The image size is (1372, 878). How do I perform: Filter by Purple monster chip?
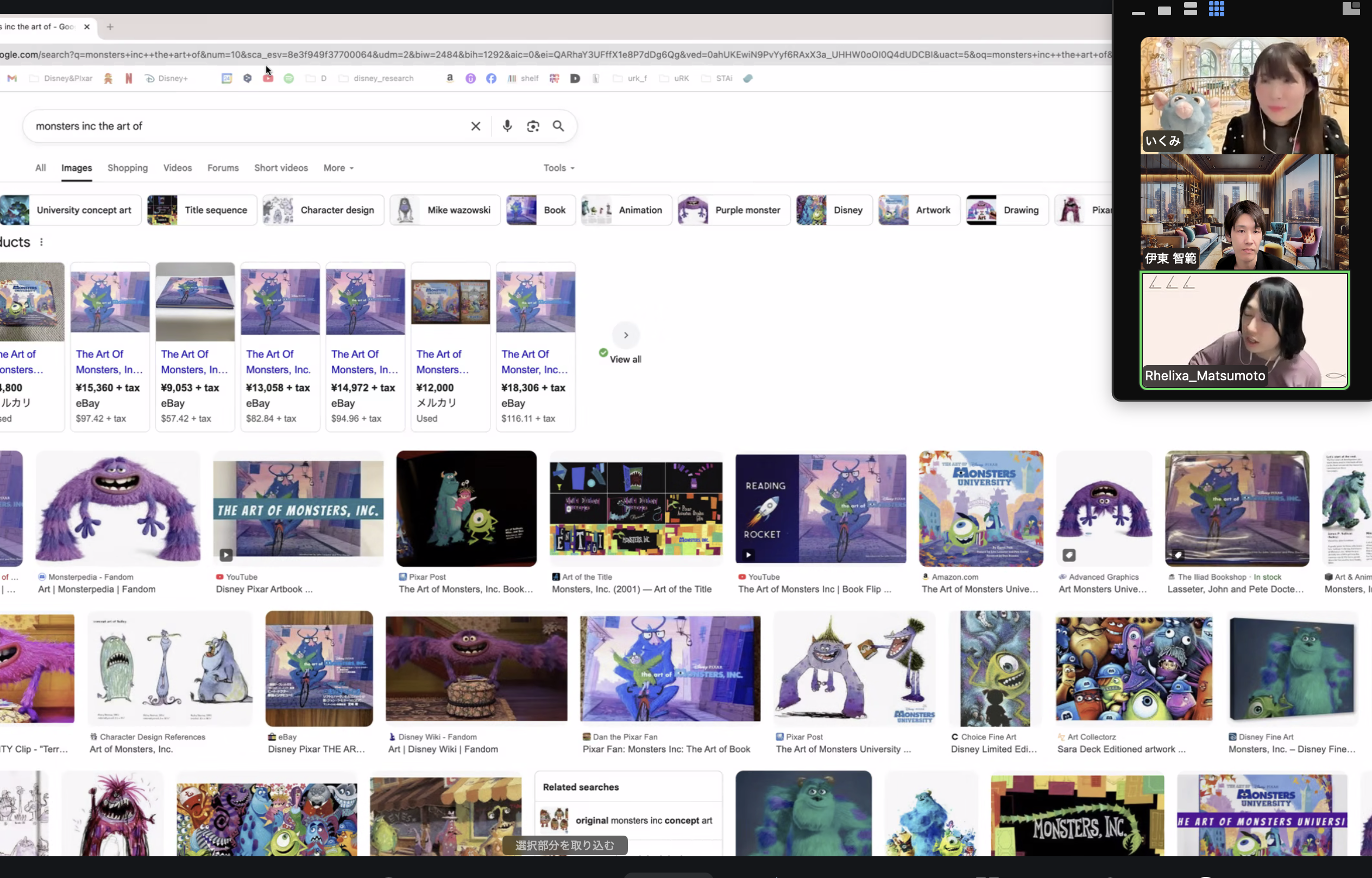[x=734, y=210]
